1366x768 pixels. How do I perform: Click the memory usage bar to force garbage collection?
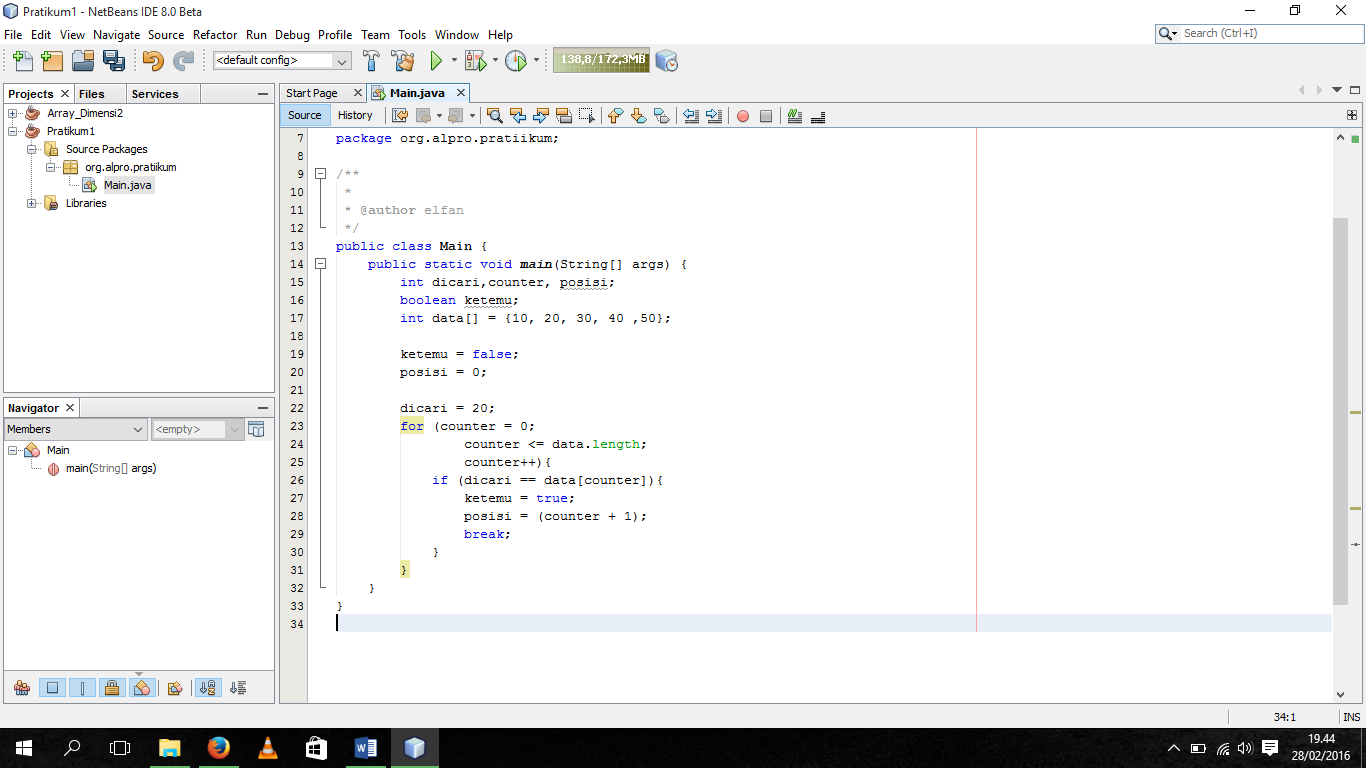pos(600,60)
